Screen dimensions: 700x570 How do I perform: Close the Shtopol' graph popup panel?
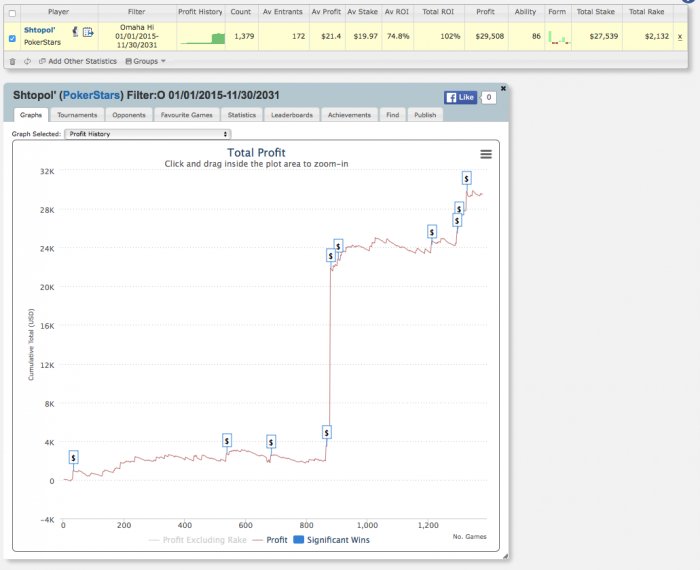[x=503, y=88]
